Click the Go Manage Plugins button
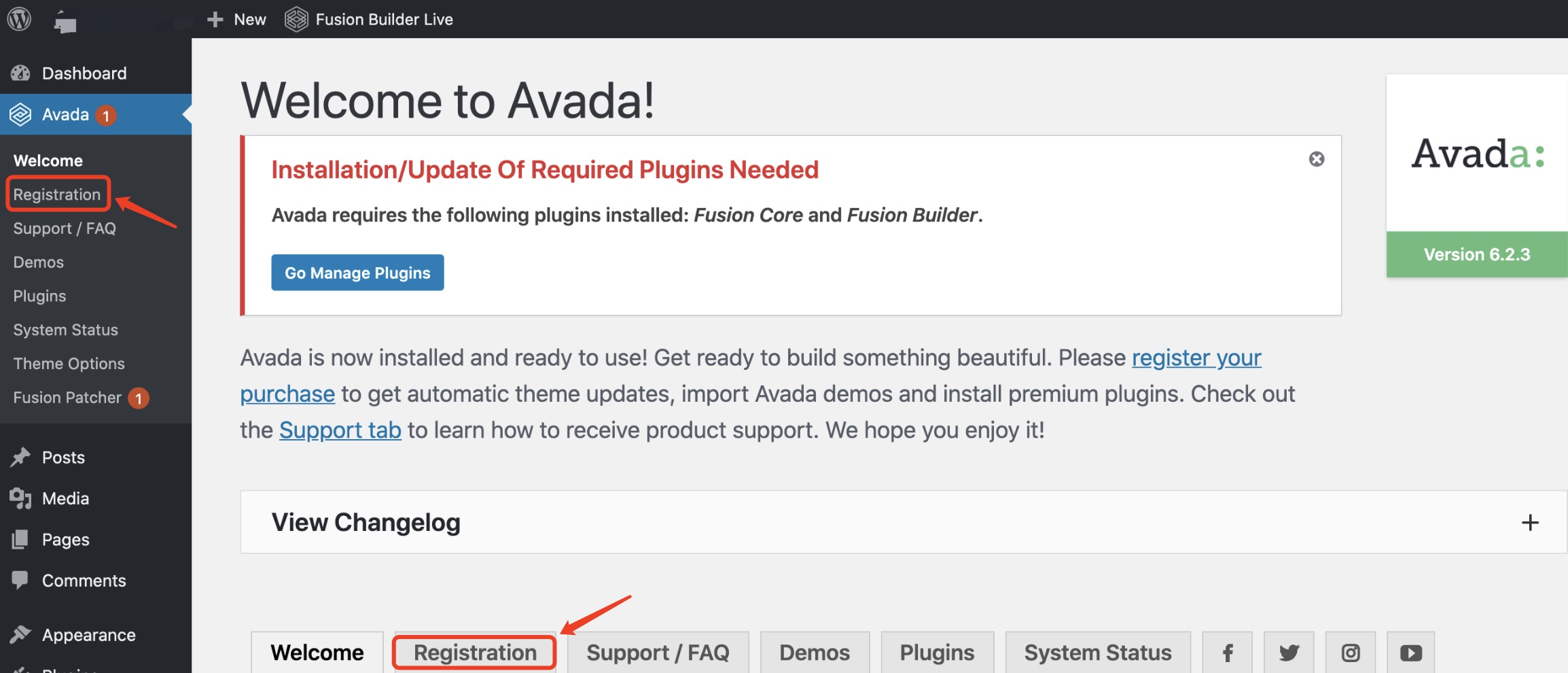 tap(357, 273)
